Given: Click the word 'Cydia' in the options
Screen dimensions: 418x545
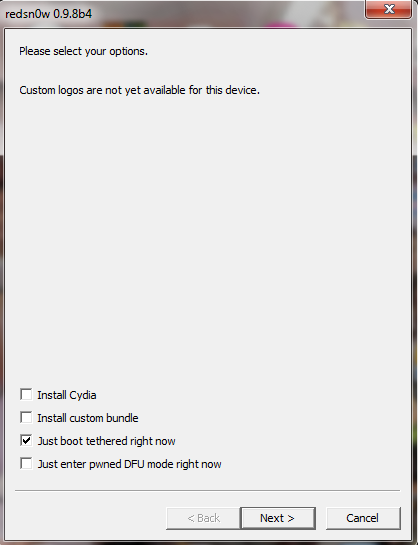Looking at the screenshot, I should (x=83, y=395).
